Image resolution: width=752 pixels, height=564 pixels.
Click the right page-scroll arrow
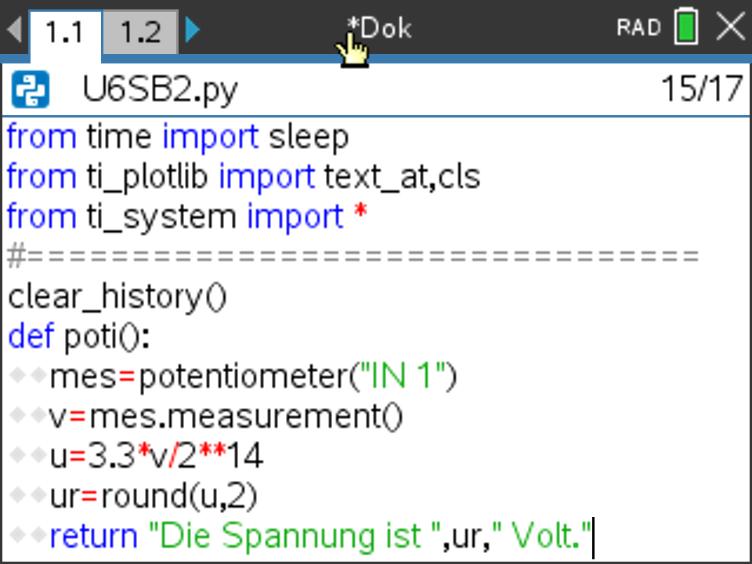tap(192, 30)
